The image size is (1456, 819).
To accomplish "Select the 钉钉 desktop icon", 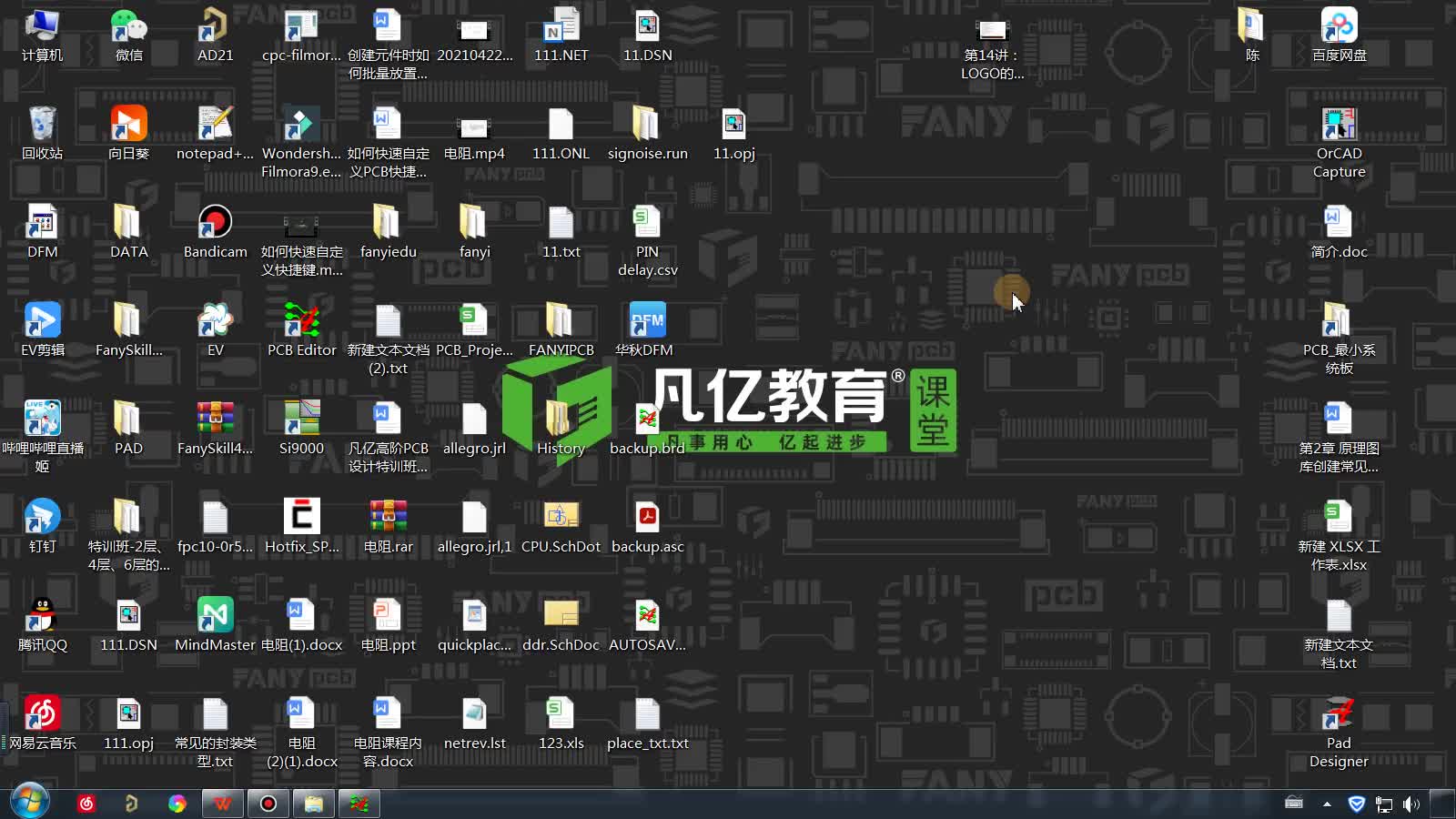I will click(42, 528).
